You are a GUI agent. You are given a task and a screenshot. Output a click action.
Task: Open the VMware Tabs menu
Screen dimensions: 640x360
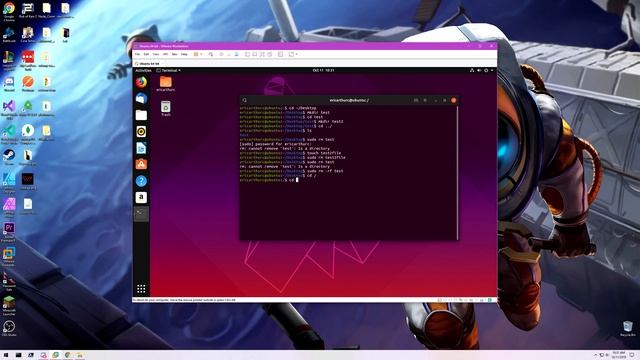[174, 54]
